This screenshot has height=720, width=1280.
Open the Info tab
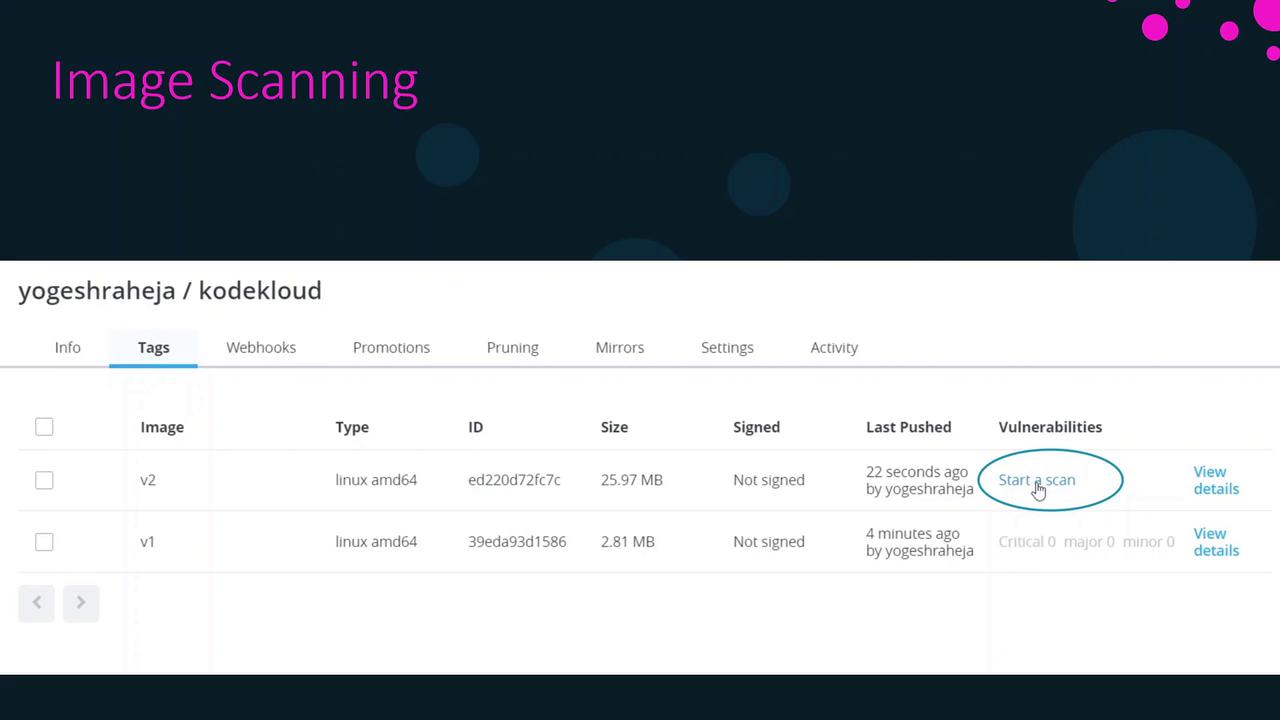68,347
